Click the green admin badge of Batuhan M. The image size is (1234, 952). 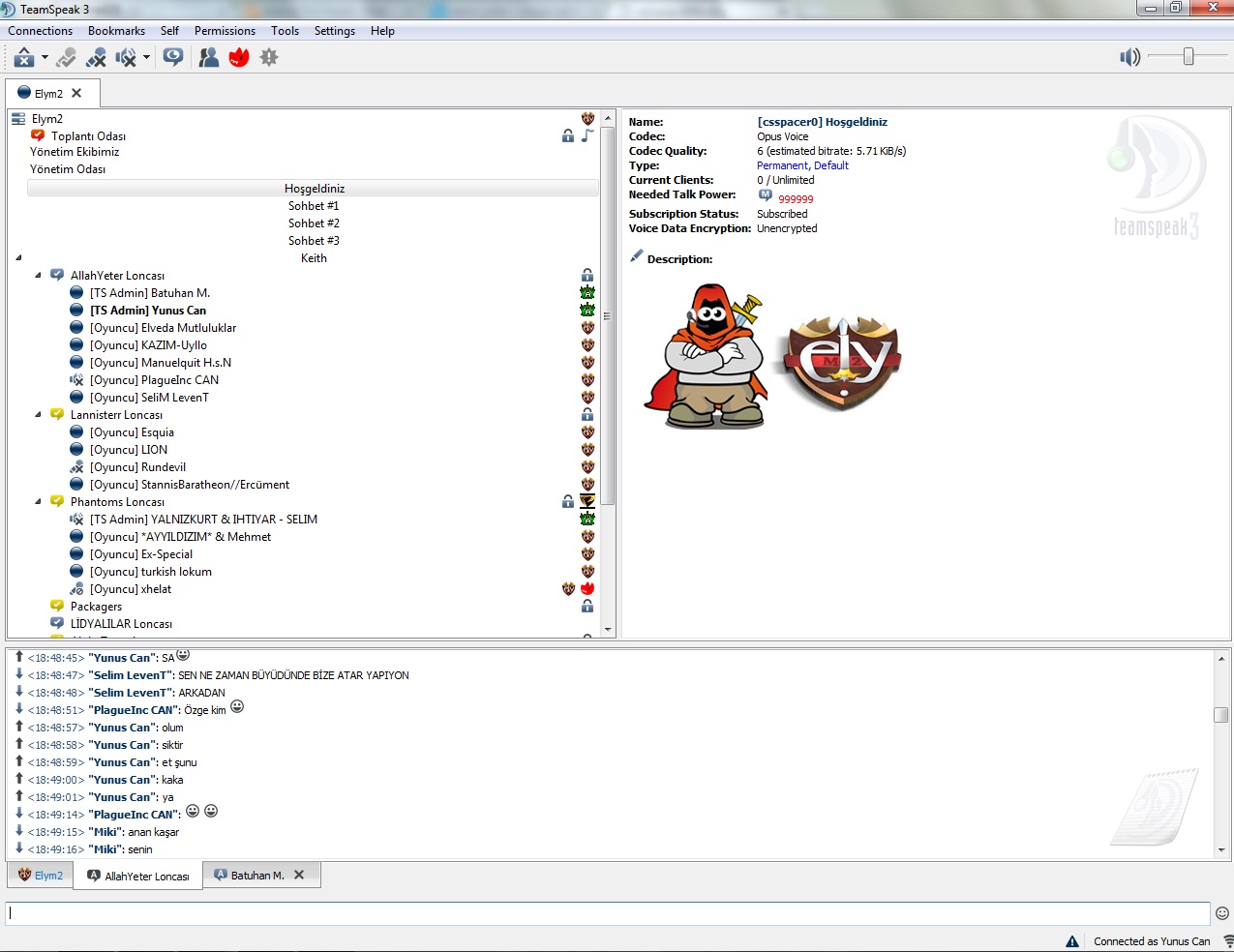[587, 293]
